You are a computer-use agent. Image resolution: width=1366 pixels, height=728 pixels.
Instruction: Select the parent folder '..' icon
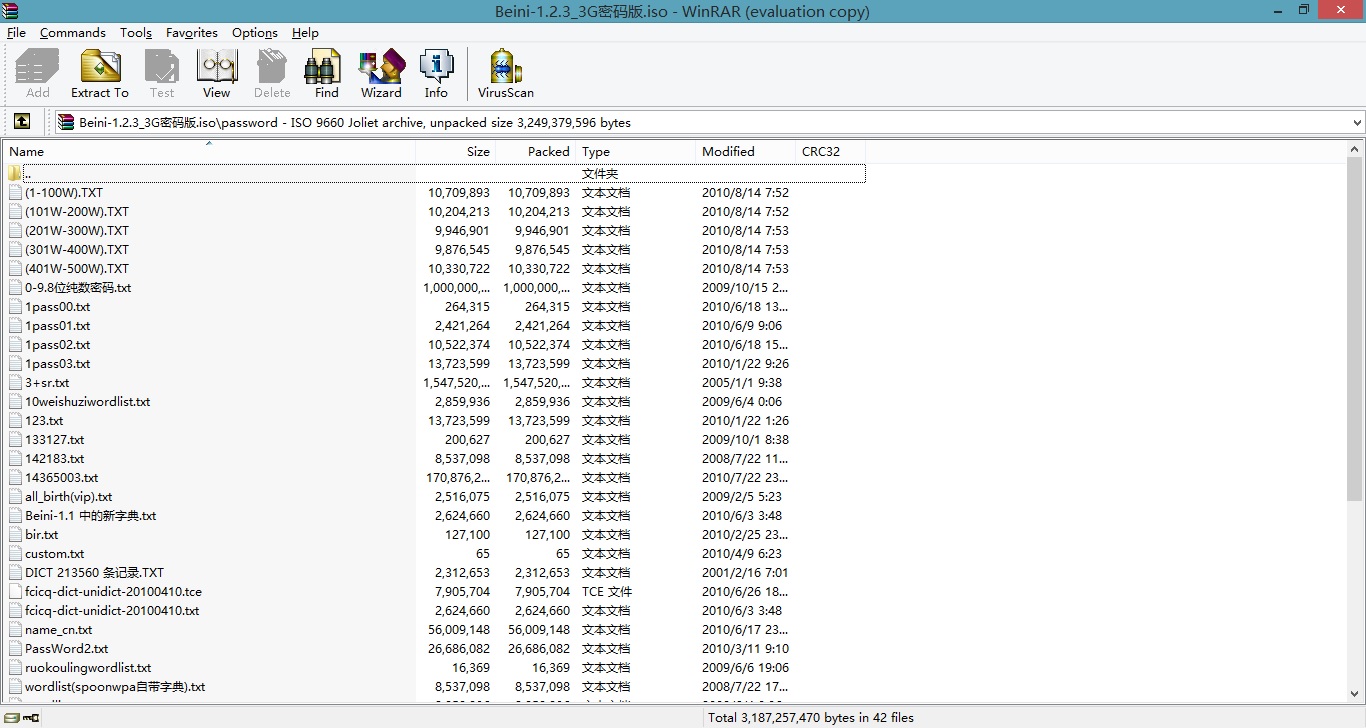coord(15,174)
